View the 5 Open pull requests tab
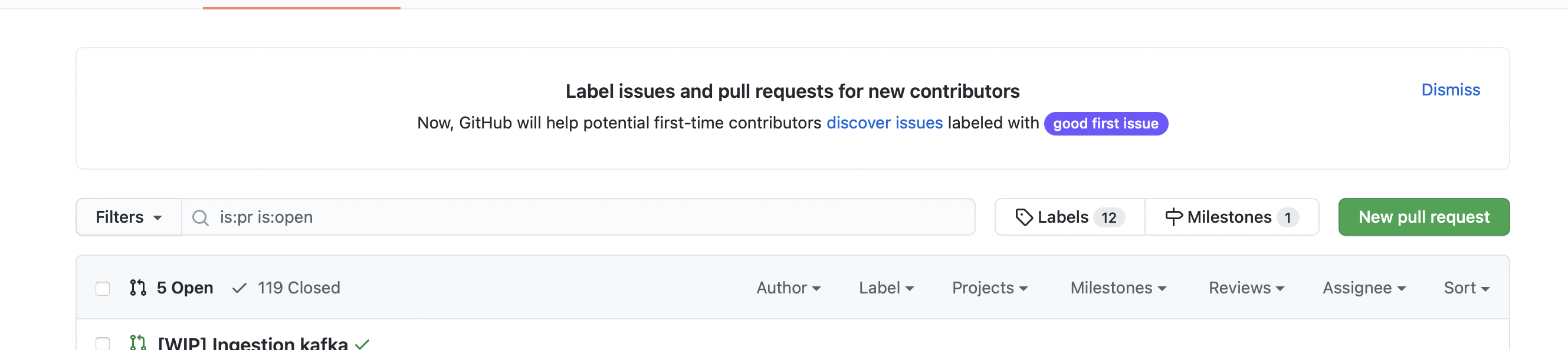The height and width of the screenshot is (350, 1568). point(185,288)
